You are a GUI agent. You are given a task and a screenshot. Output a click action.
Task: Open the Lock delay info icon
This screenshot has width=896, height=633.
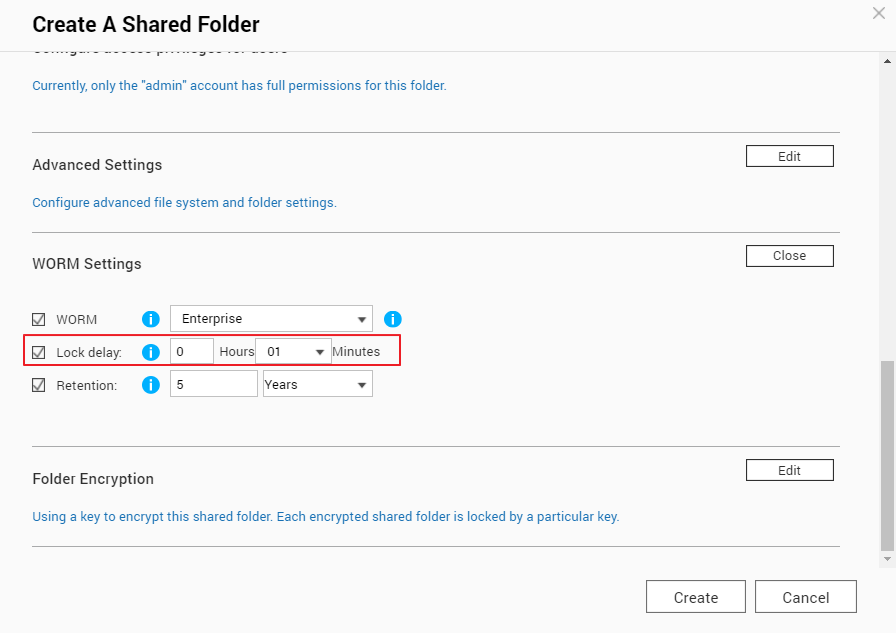point(151,352)
